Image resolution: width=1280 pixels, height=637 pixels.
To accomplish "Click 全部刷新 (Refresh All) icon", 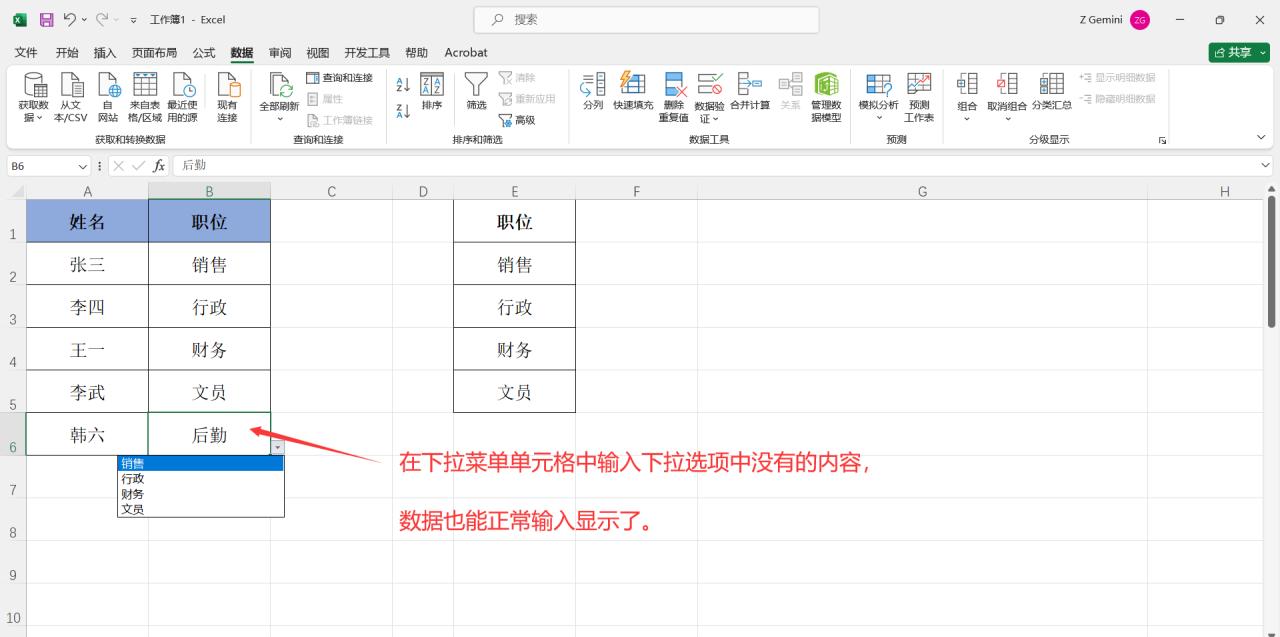I will 280,91.
